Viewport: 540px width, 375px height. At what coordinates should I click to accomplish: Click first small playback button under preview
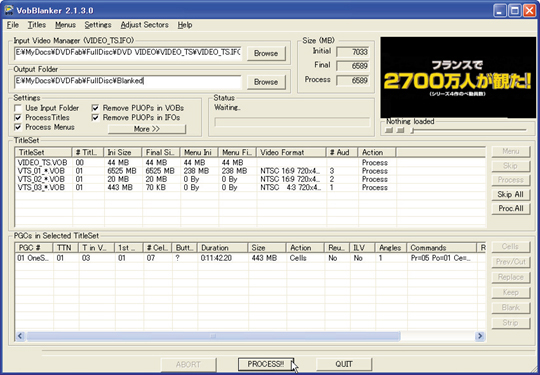(x=389, y=130)
